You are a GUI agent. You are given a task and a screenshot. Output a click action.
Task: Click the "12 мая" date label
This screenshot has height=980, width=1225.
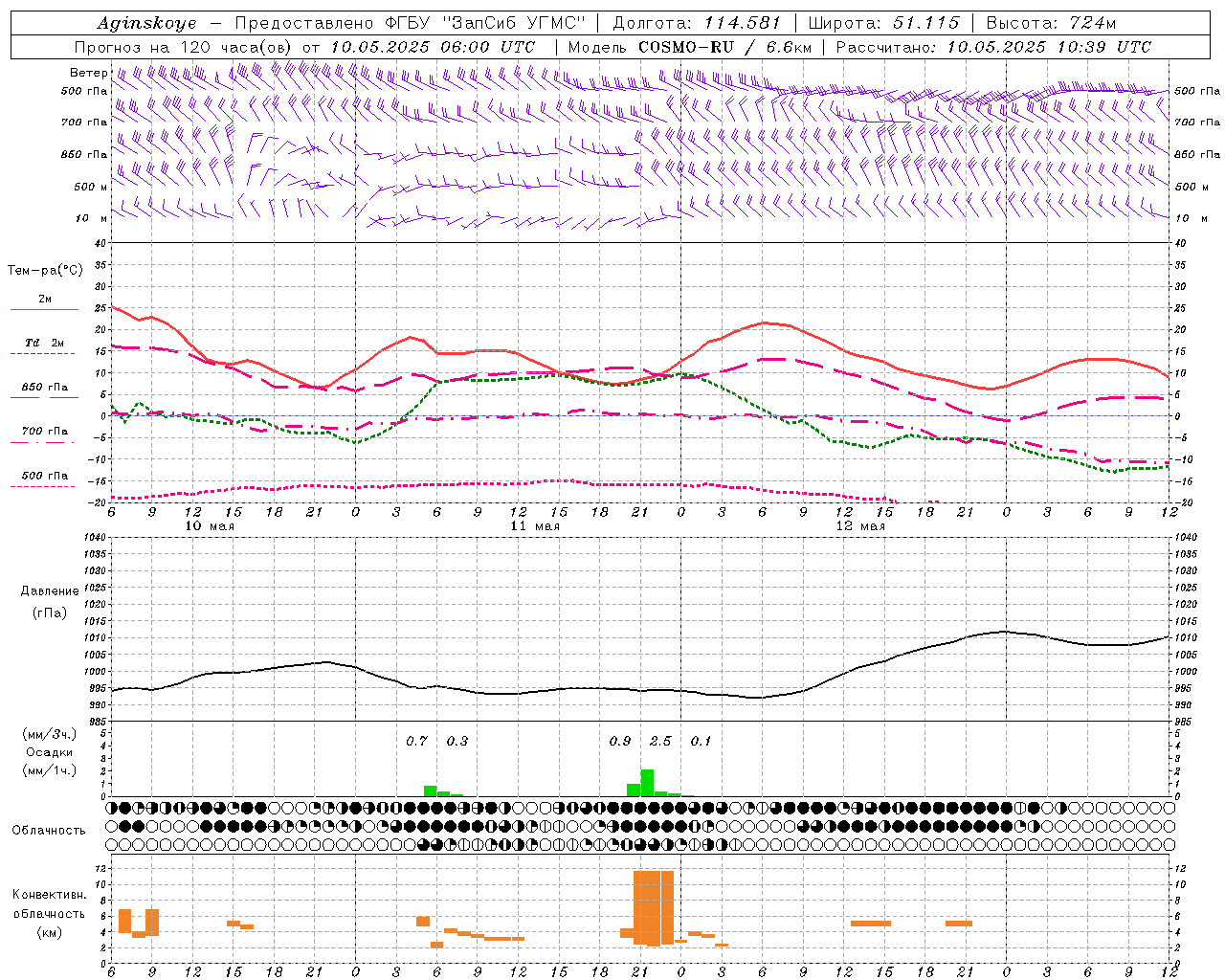tap(860, 526)
